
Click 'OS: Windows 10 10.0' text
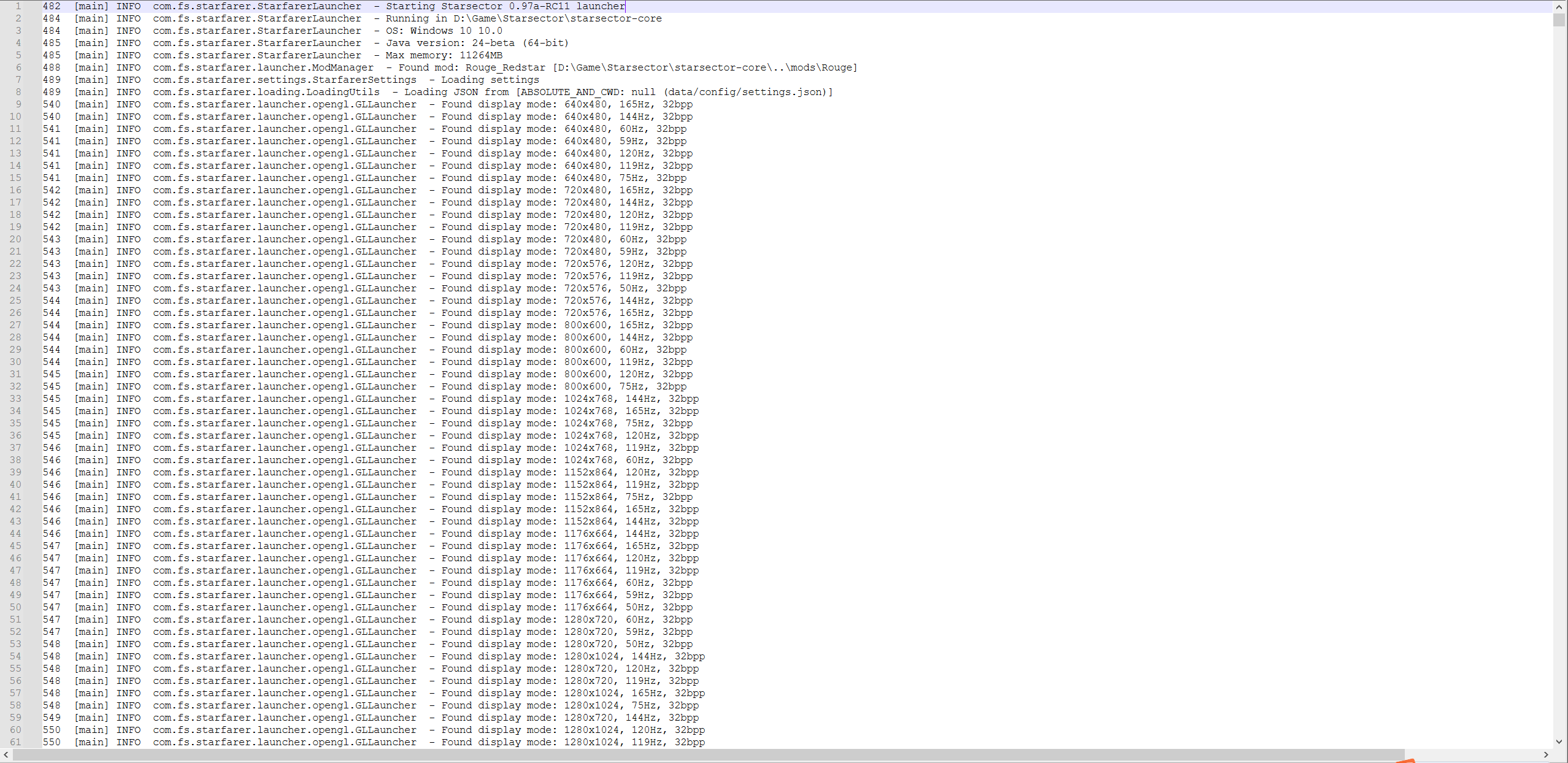click(444, 31)
